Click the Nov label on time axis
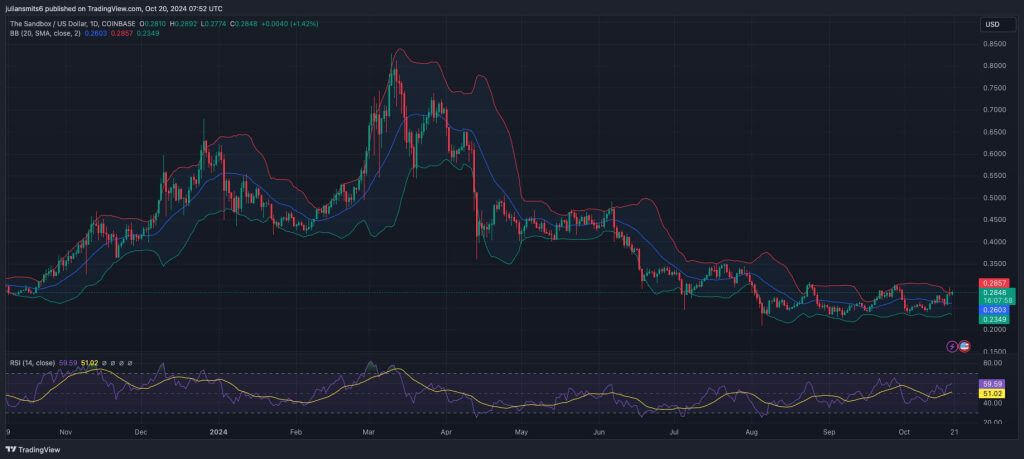The width and height of the screenshot is (1024, 459). pos(65,432)
